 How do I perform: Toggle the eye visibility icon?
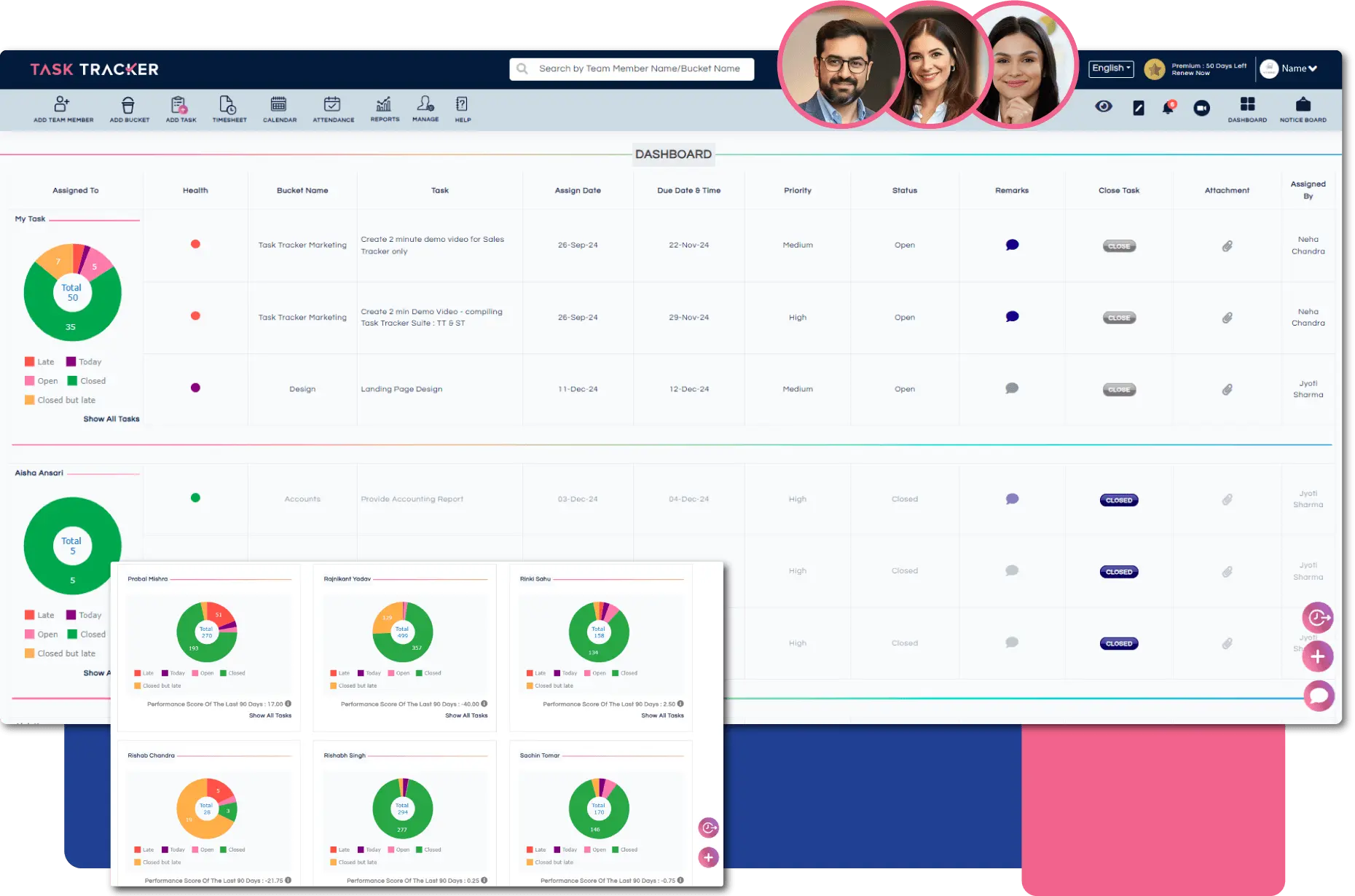pyautogui.click(x=1103, y=107)
